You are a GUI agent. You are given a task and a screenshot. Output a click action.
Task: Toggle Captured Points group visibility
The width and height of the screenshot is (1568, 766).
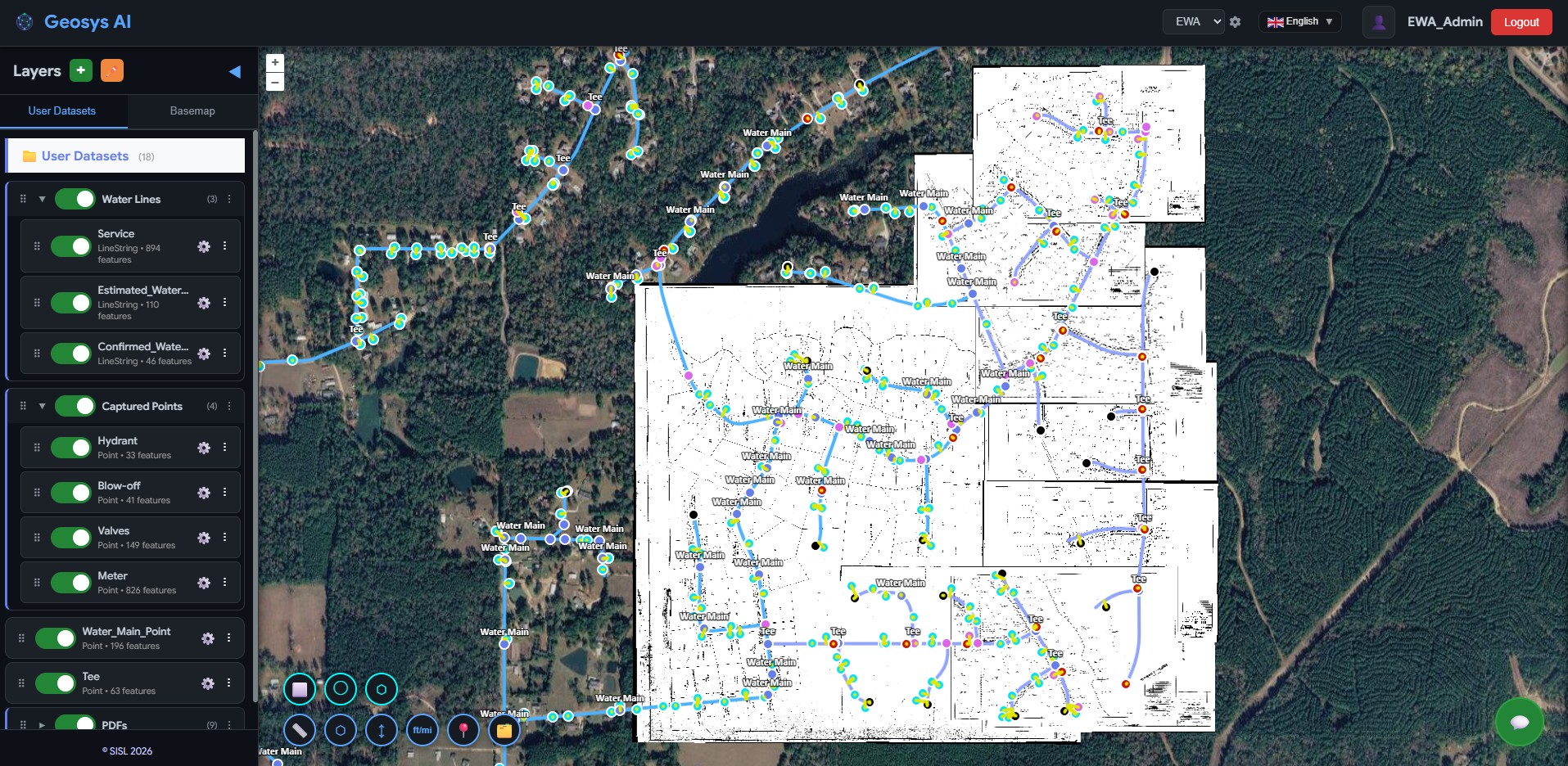(75, 406)
